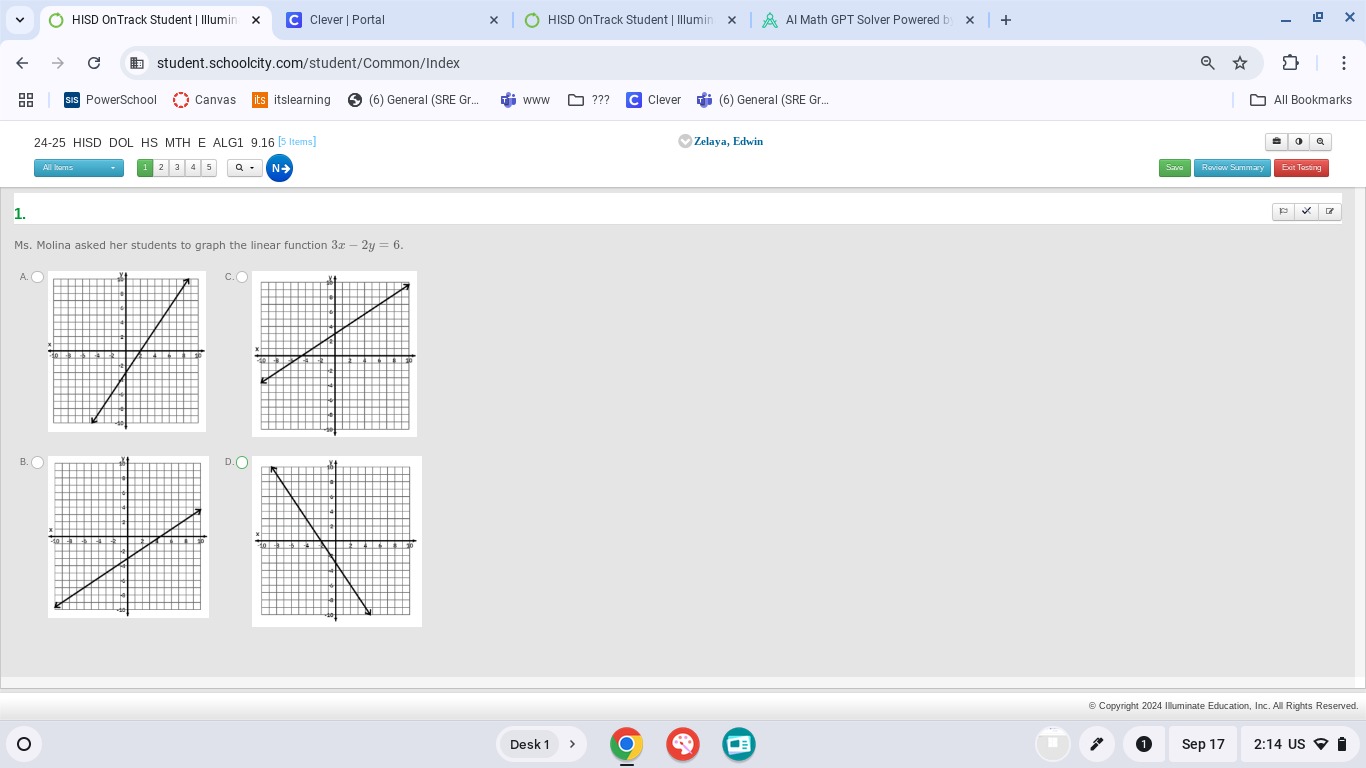Open the search dropdown beside item numbers
1366x768 pixels.
click(245, 168)
